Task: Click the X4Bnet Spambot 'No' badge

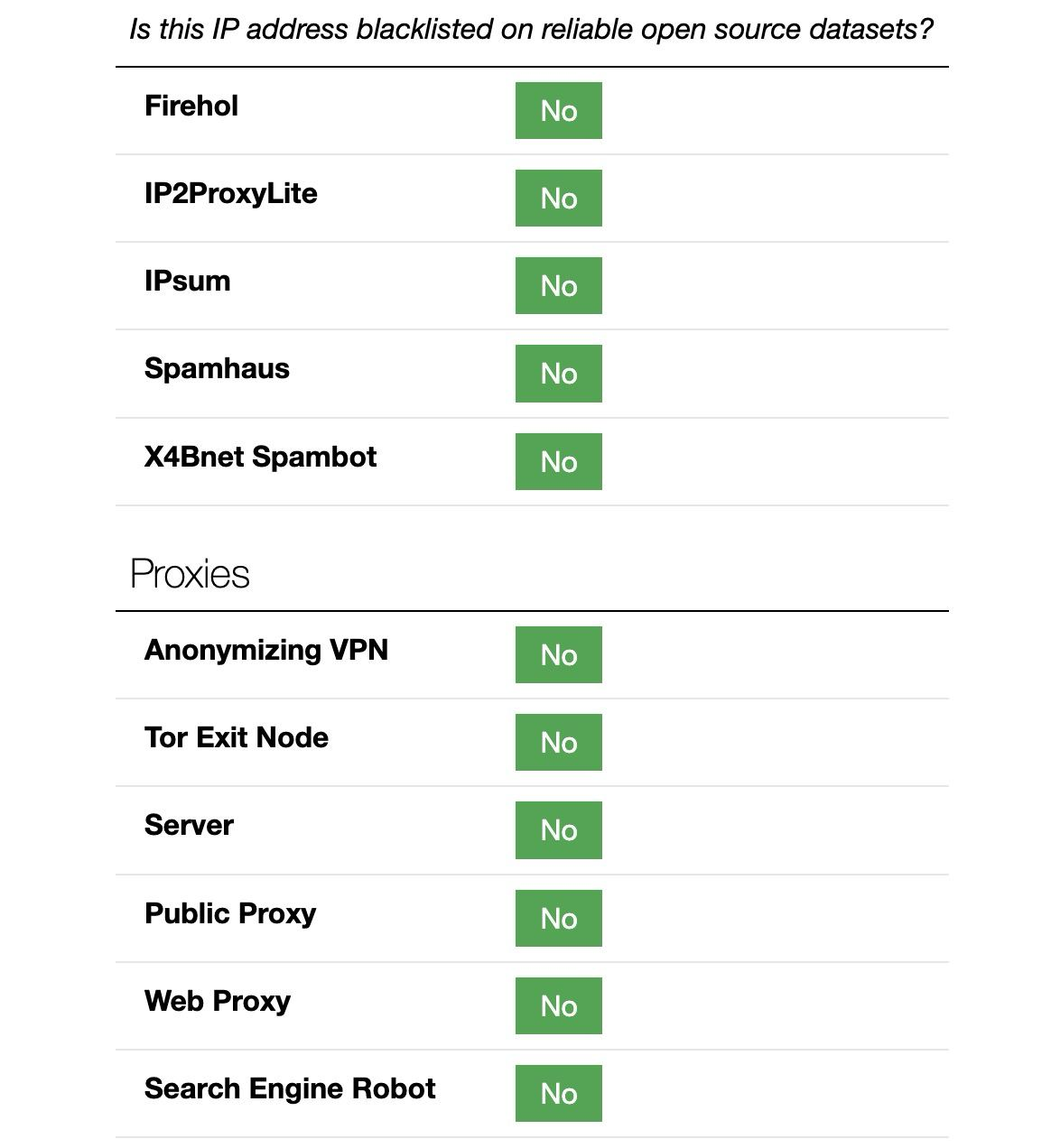Action: (558, 461)
